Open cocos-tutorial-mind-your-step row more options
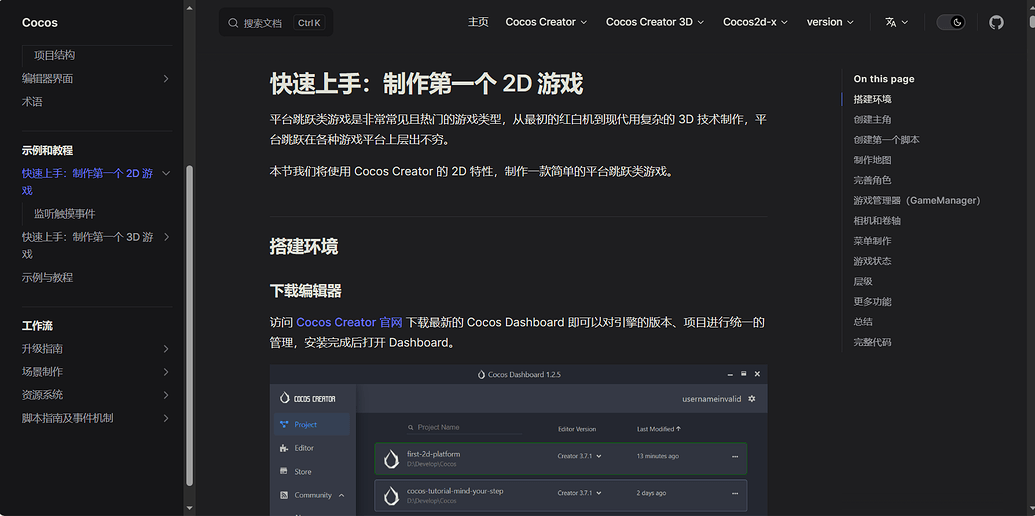This screenshot has height=516, width=1035. click(x=735, y=493)
